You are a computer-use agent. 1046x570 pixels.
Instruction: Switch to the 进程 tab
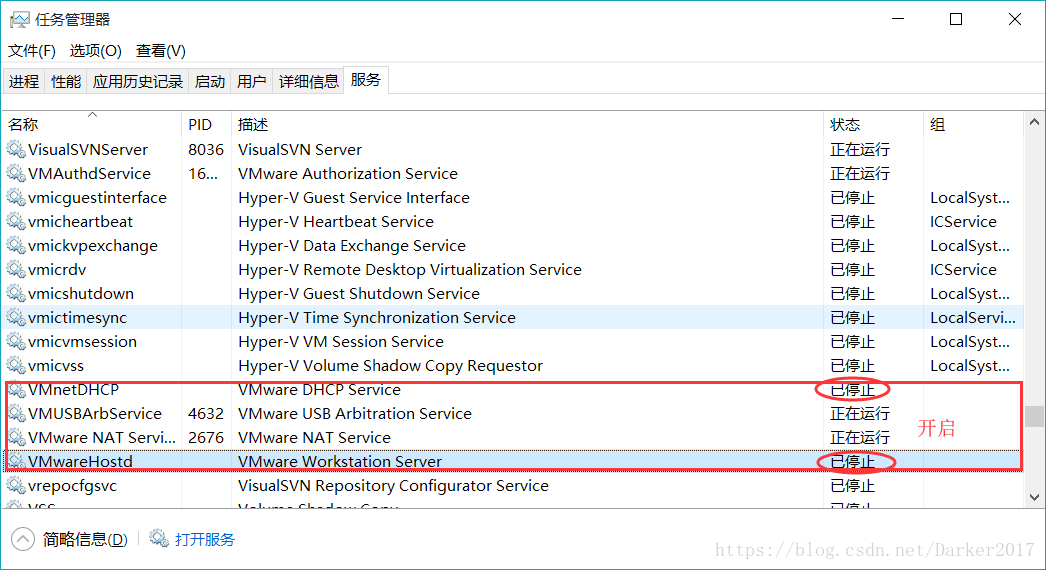(x=24, y=81)
